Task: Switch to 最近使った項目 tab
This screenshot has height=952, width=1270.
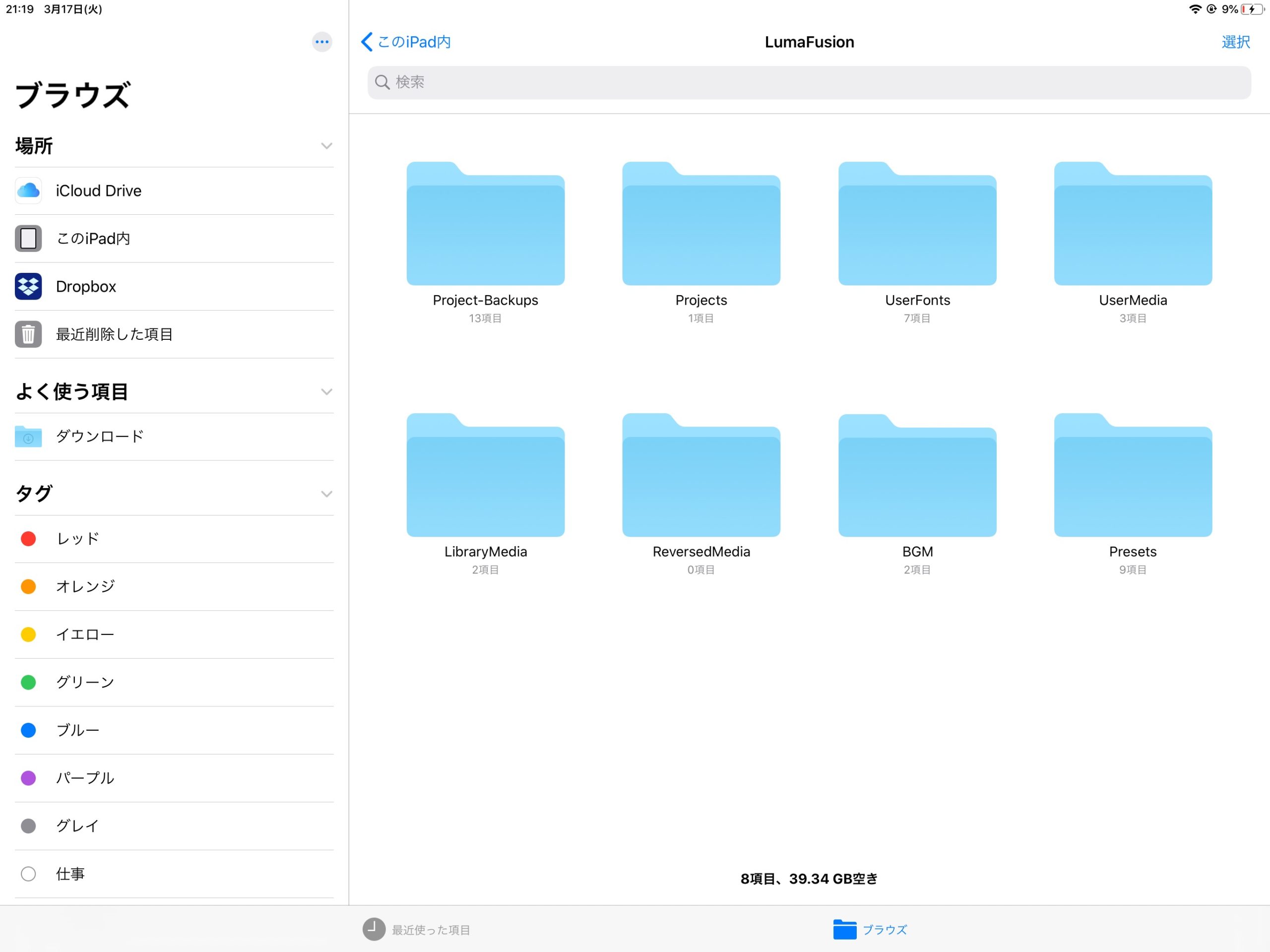Action: click(x=416, y=930)
